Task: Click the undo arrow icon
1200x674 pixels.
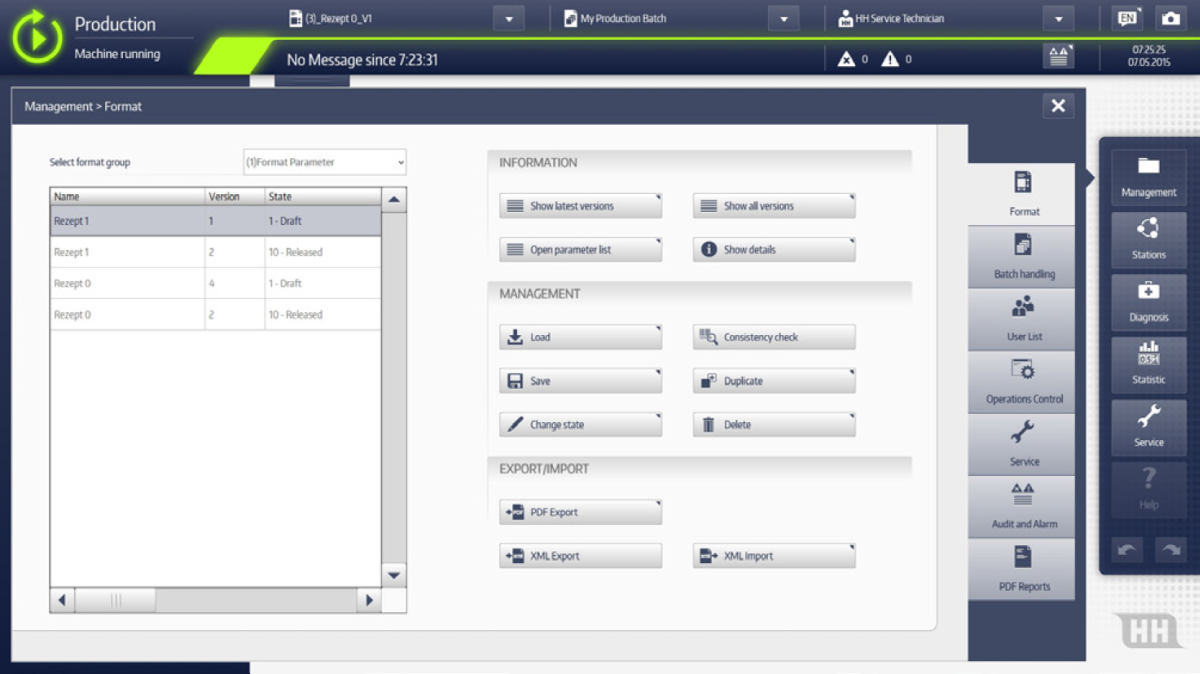Action: pyautogui.click(x=1128, y=550)
